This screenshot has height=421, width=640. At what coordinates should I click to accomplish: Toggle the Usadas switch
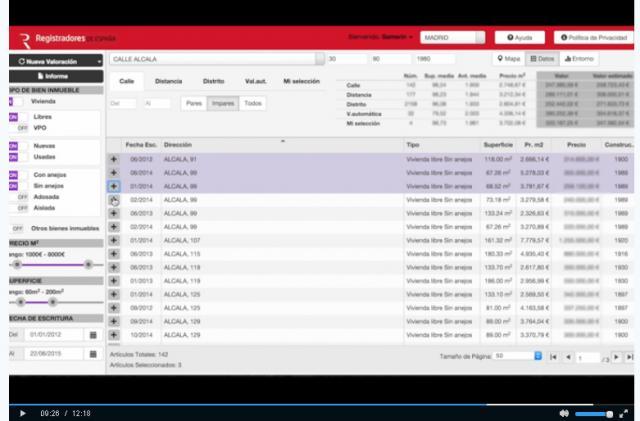(18, 157)
